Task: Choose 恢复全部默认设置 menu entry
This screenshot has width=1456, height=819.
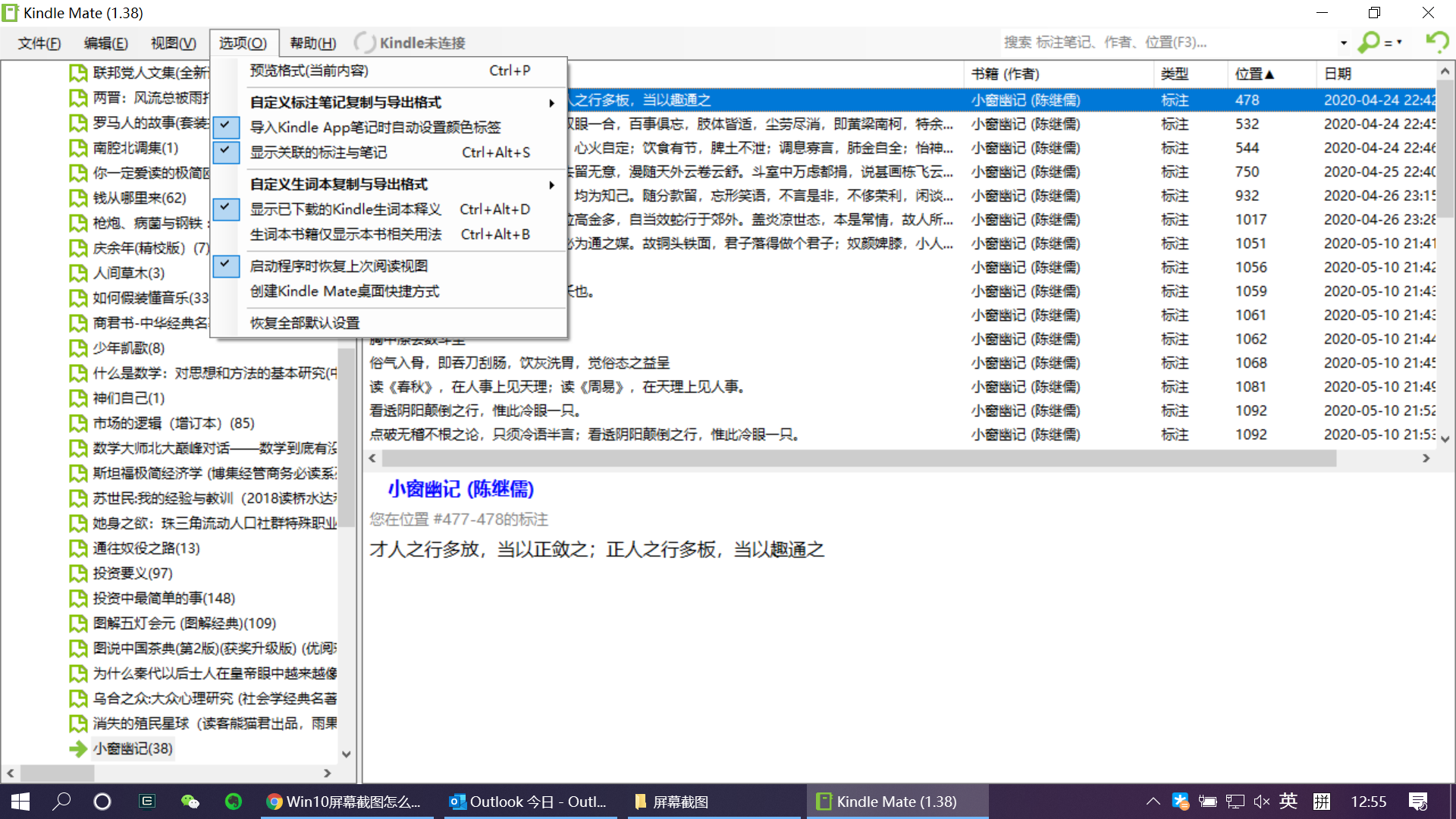Action: point(305,323)
